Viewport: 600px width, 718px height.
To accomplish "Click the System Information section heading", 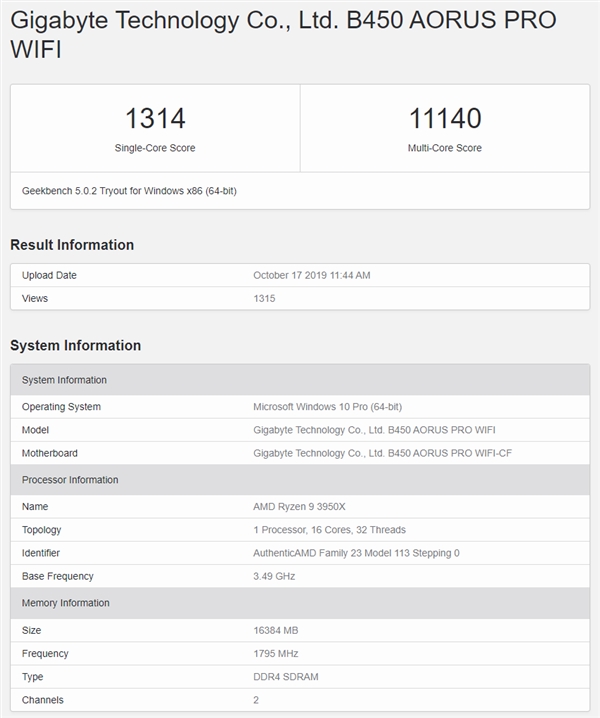I will (75, 346).
